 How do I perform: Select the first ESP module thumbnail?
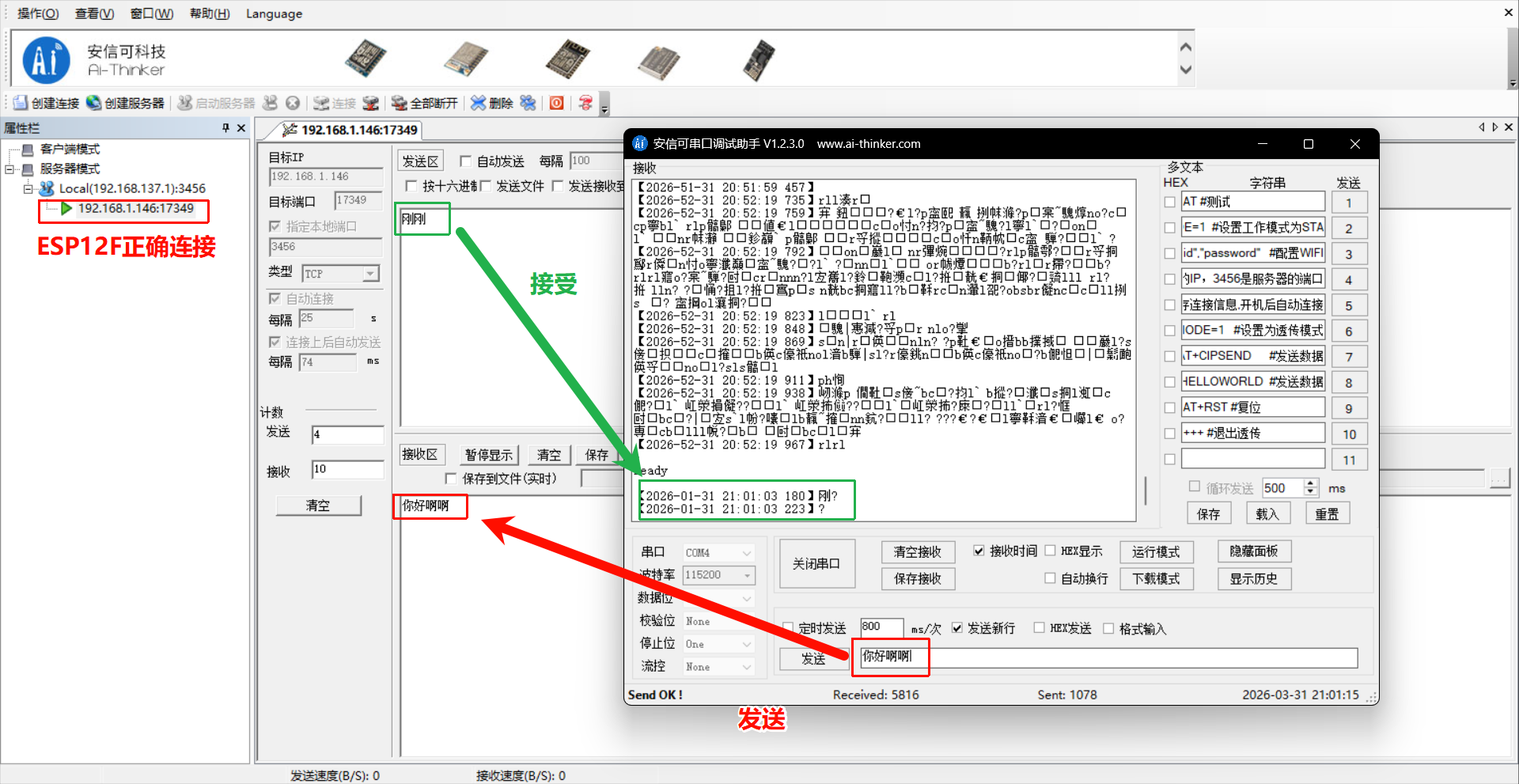[365, 59]
